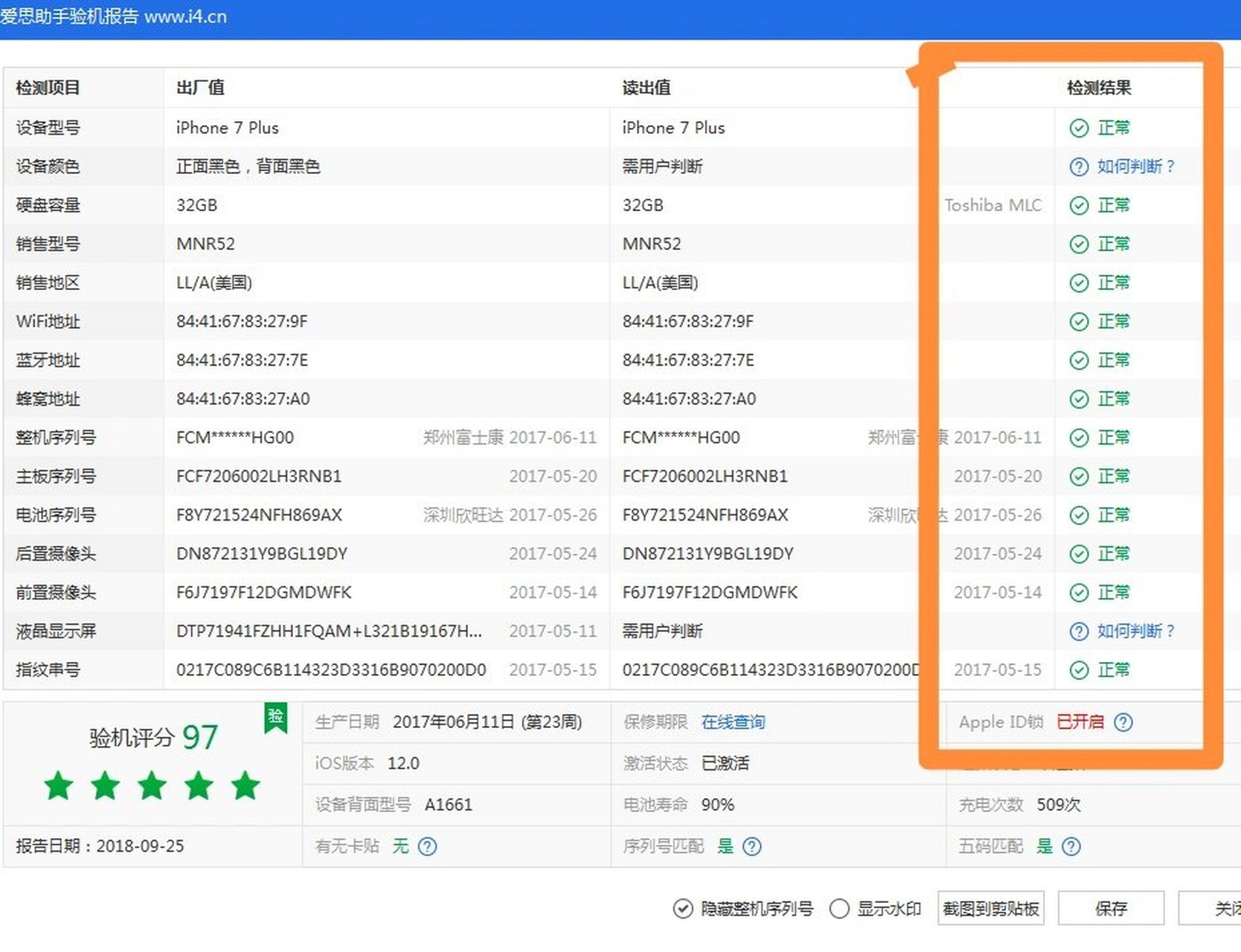This screenshot has height=952, width=1241.
Task: Open the 在线查询 warranty link
Action: coord(733,721)
